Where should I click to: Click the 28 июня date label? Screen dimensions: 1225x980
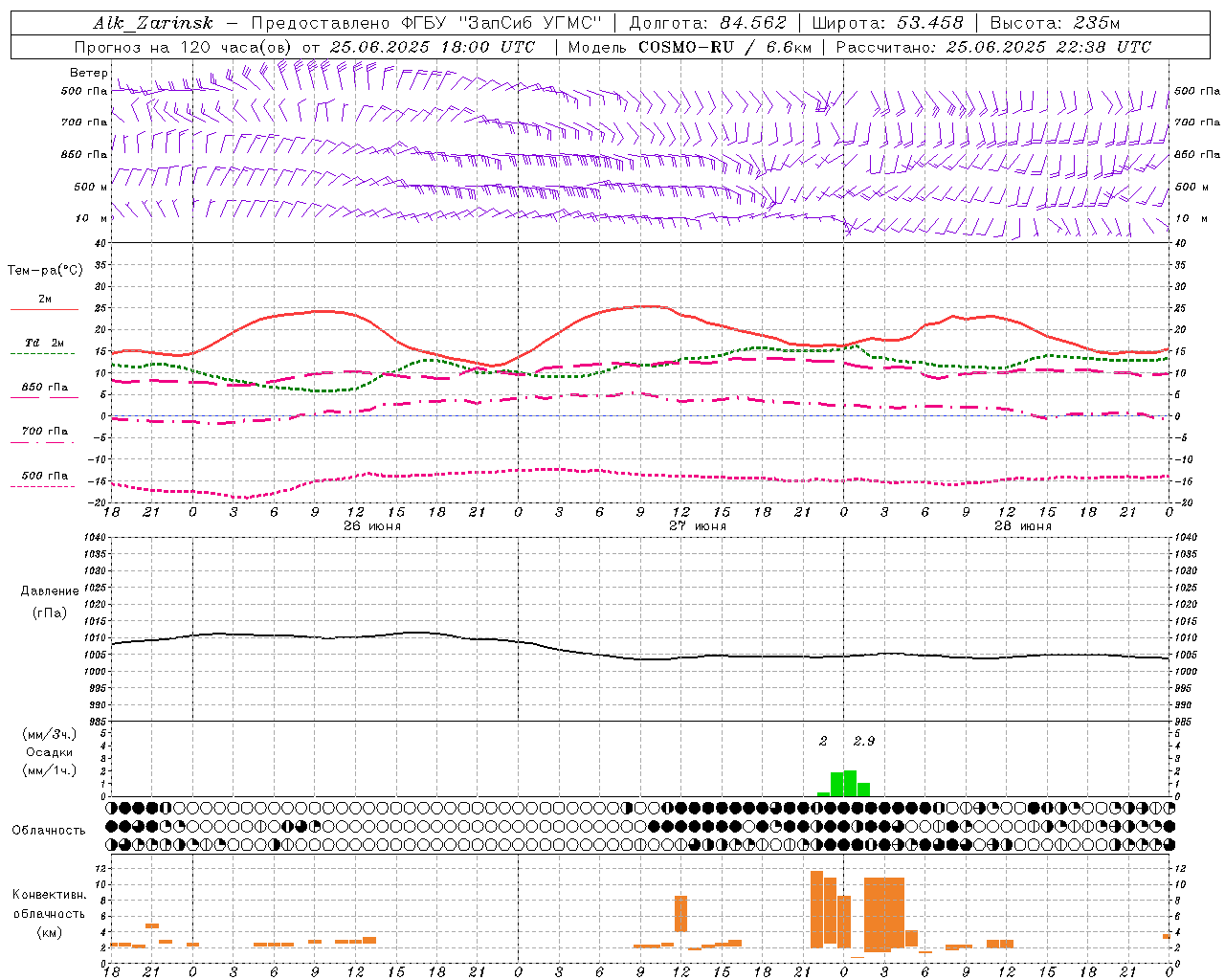[x=1023, y=525]
